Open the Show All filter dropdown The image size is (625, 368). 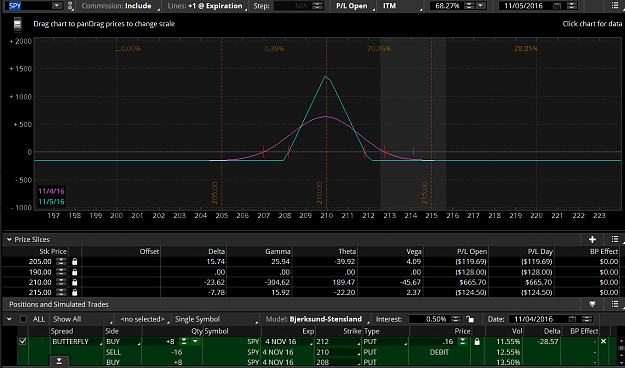81,319
